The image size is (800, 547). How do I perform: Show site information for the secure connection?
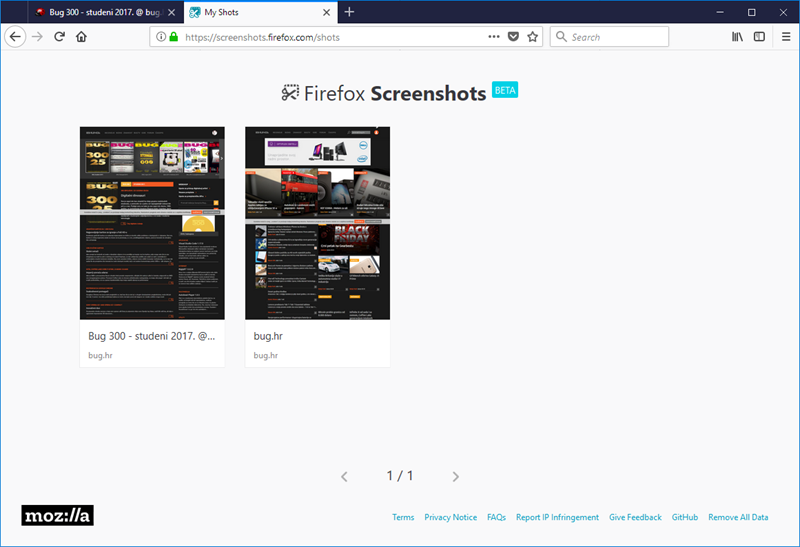[162, 37]
